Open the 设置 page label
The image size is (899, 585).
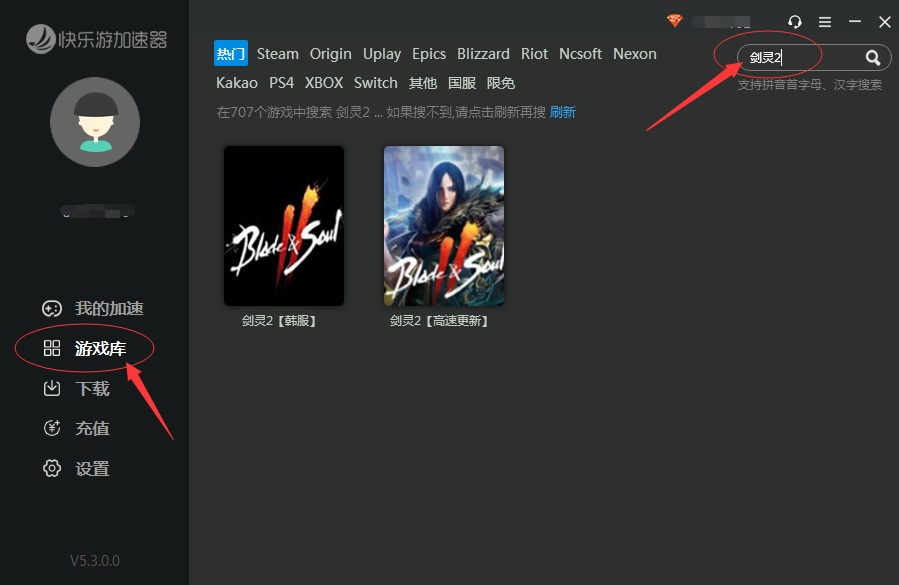click(x=92, y=469)
